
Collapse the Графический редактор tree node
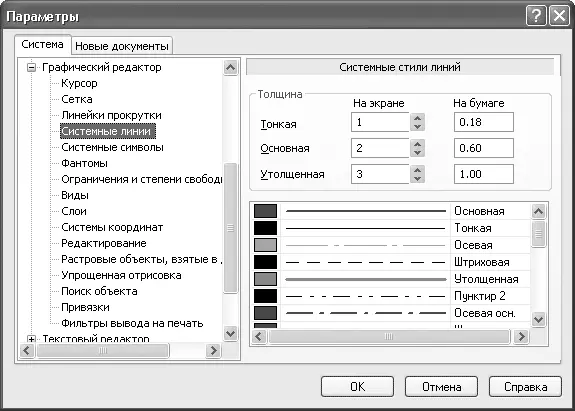(32, 67)
